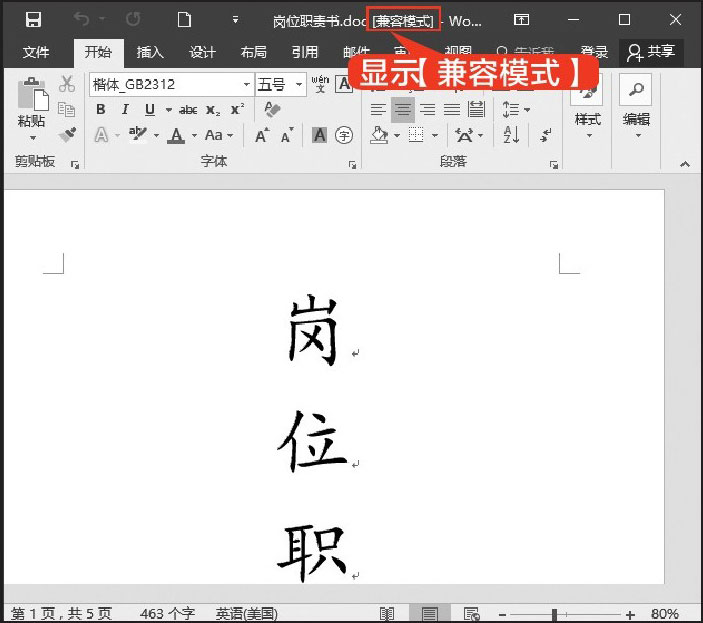This screenshot has width=703, height=623.
Task: Toggle center paragraph alignment
Action: click(403, 110)
